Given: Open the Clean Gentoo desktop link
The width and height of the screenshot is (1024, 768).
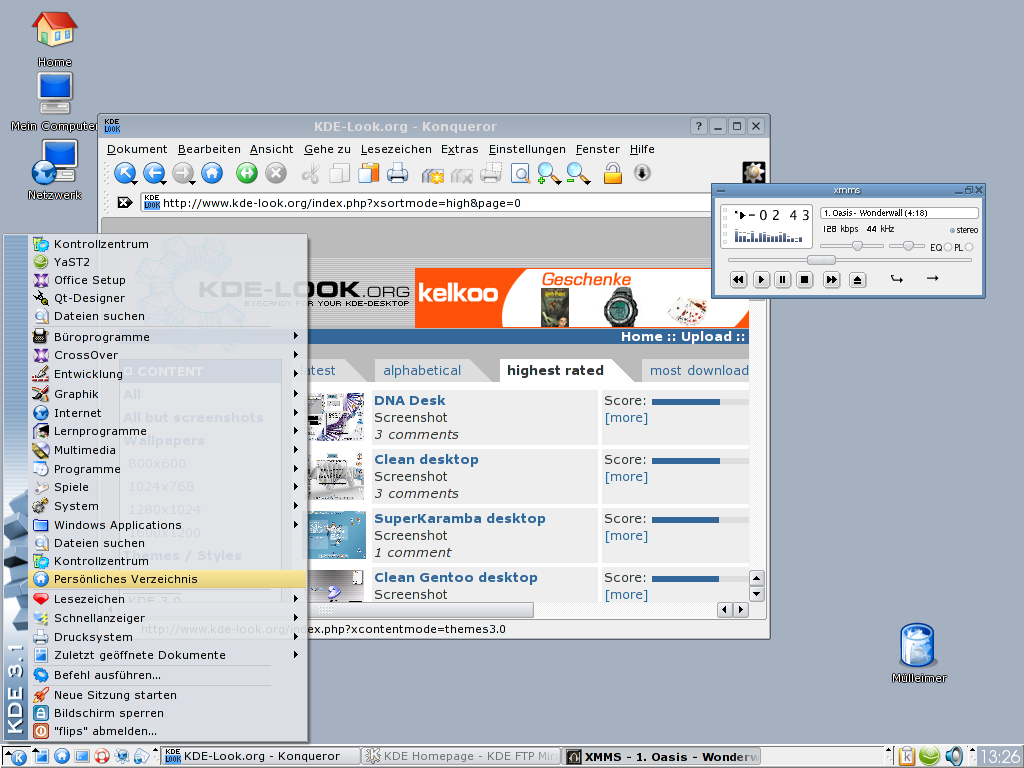Looking at the screenshot, I should 456,577.
